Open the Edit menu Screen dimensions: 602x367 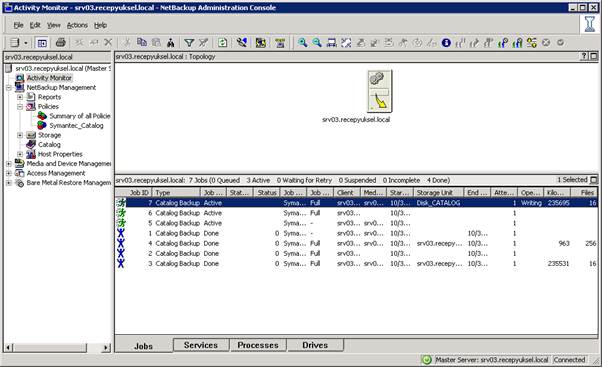coord(35,25)
